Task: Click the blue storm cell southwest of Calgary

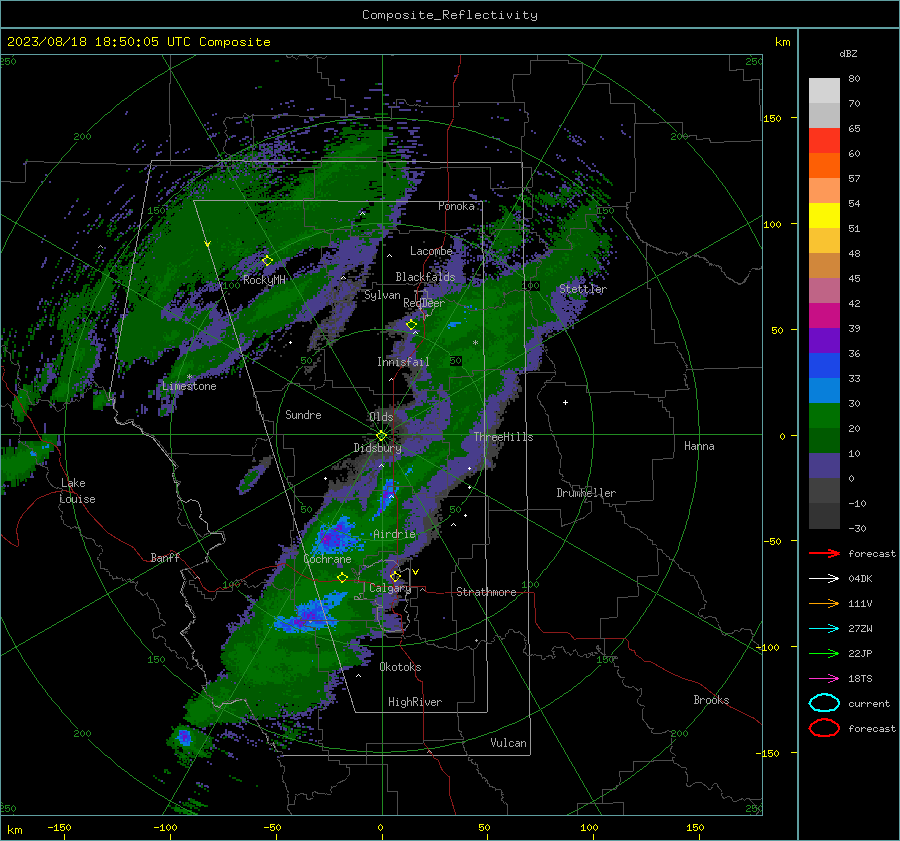Action: click(x=307, y=616)
